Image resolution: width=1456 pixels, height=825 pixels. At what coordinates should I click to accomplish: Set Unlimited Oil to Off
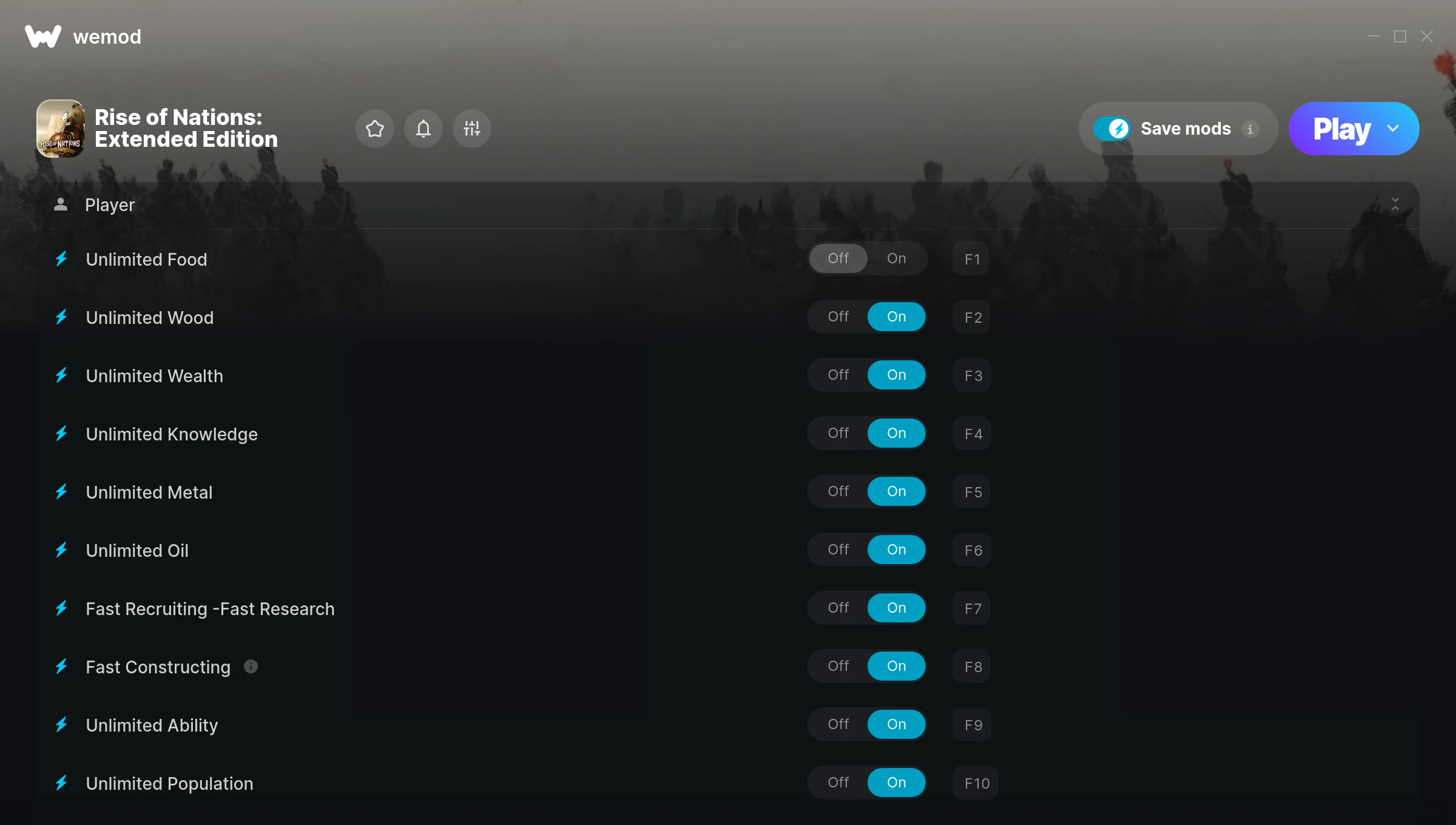[x=838, y=550]
